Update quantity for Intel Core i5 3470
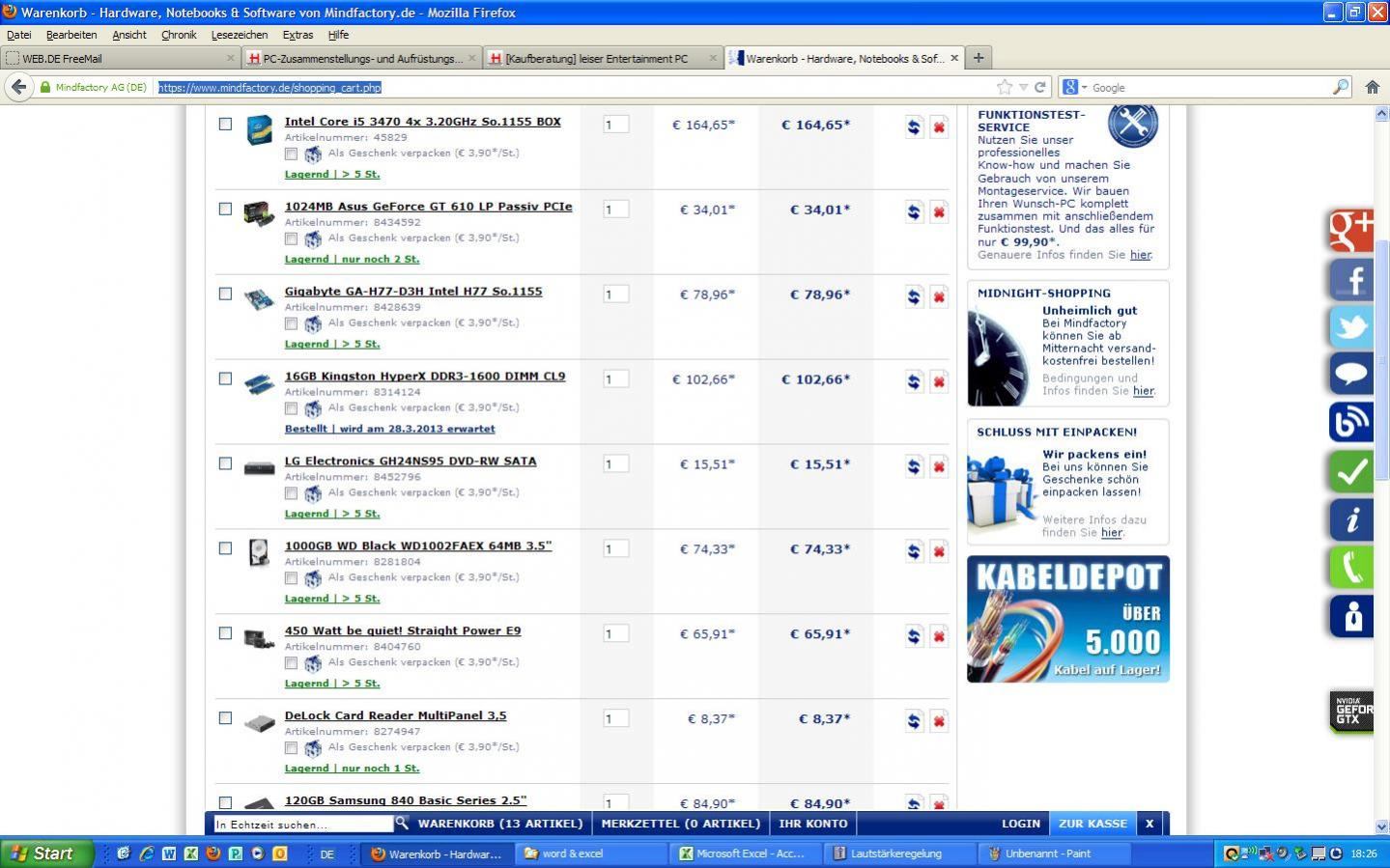 click(x=914, y=126)
